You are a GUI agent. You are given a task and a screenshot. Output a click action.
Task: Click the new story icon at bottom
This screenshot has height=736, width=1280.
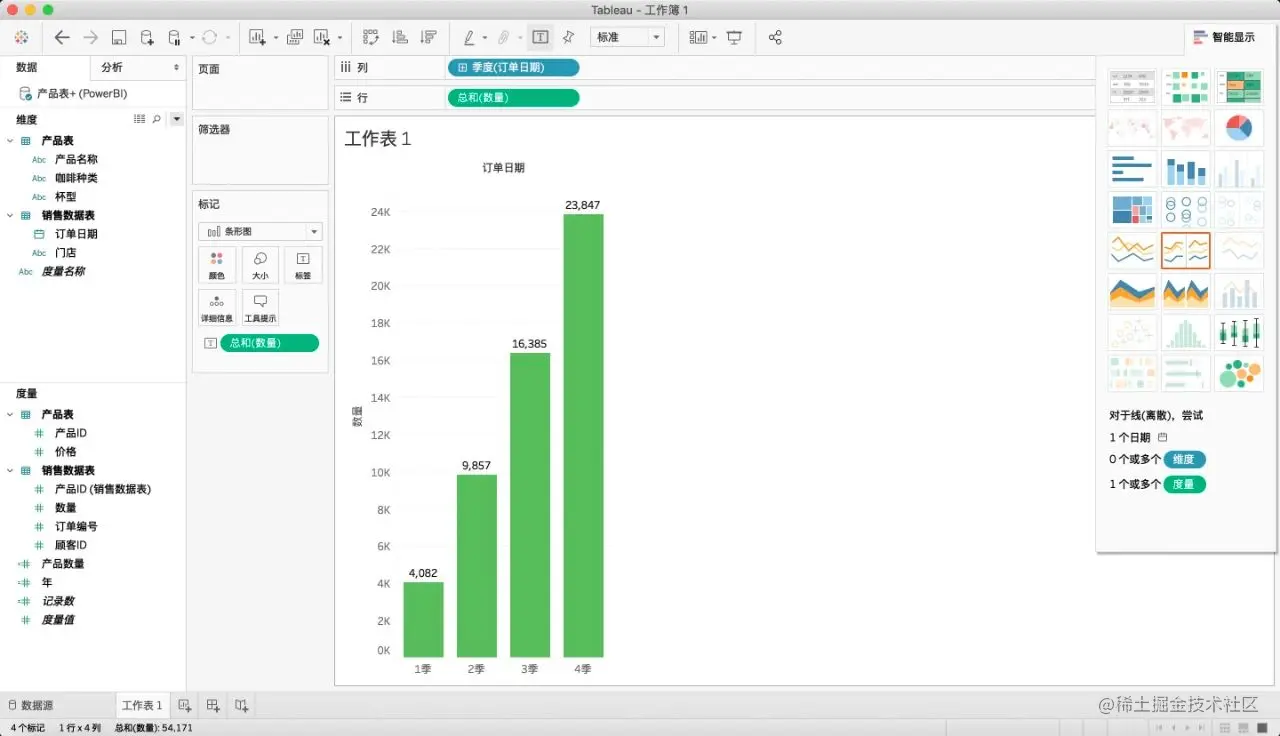tap(241, 705)
